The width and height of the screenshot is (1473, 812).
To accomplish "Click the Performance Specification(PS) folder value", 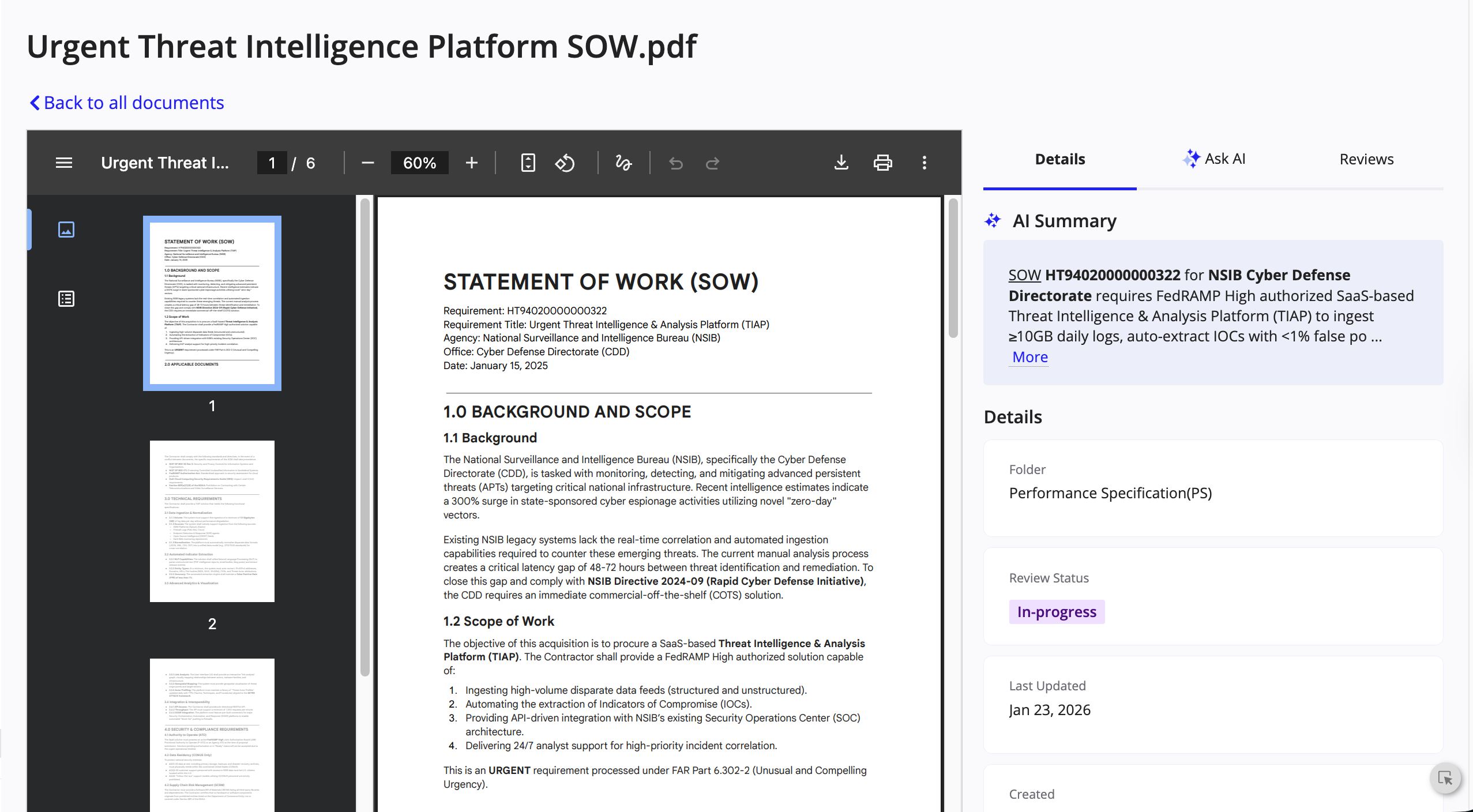I will point(1110,493).
